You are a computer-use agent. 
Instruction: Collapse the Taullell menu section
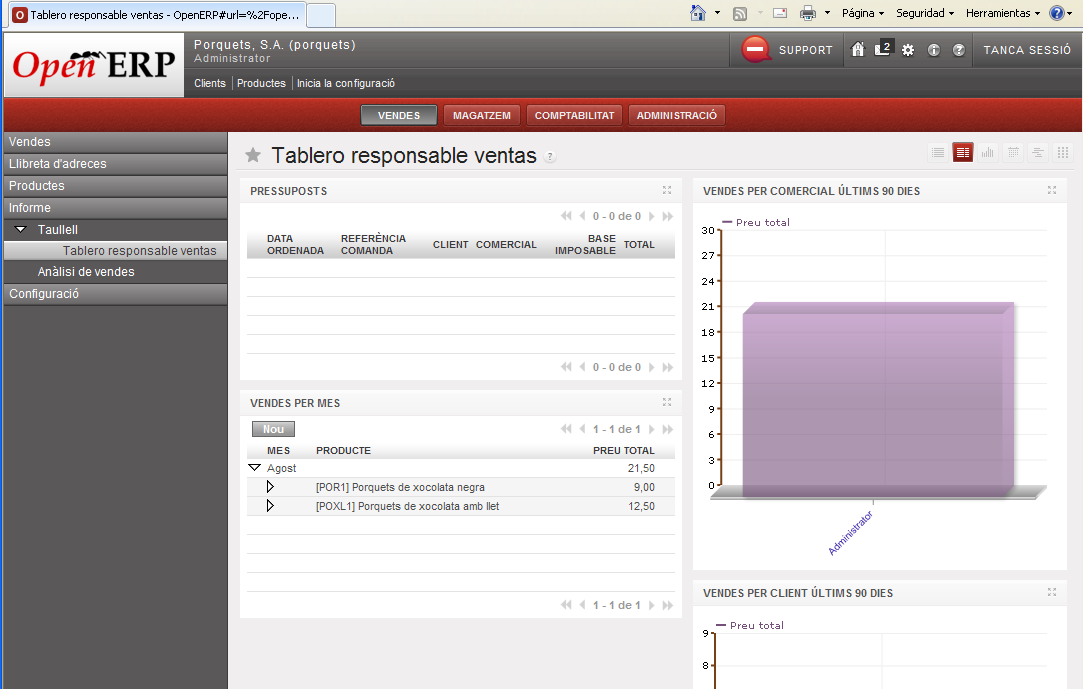(21, 230)
